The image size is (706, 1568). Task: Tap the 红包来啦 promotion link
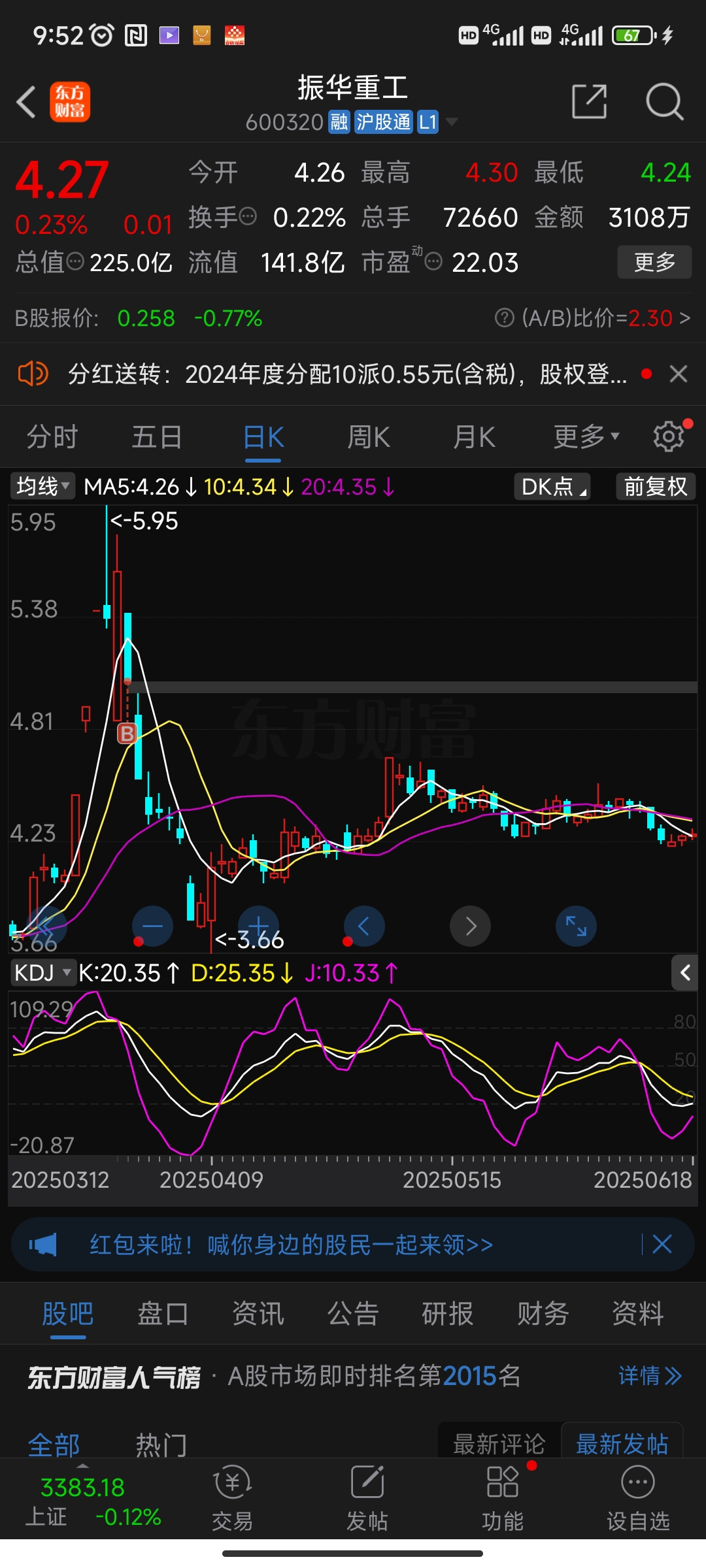coord(292,1245)
